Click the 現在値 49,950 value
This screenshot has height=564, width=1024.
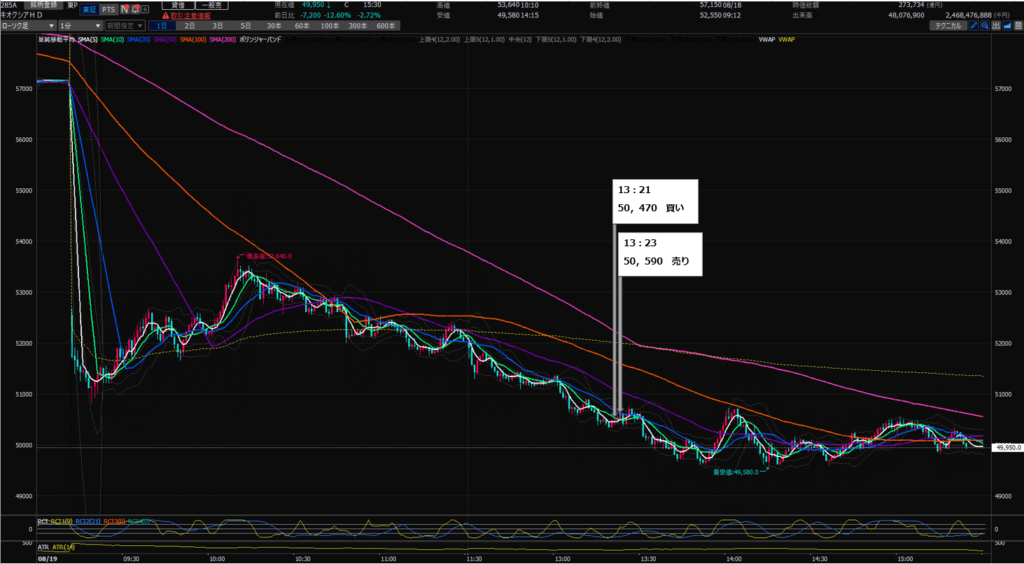313,5
